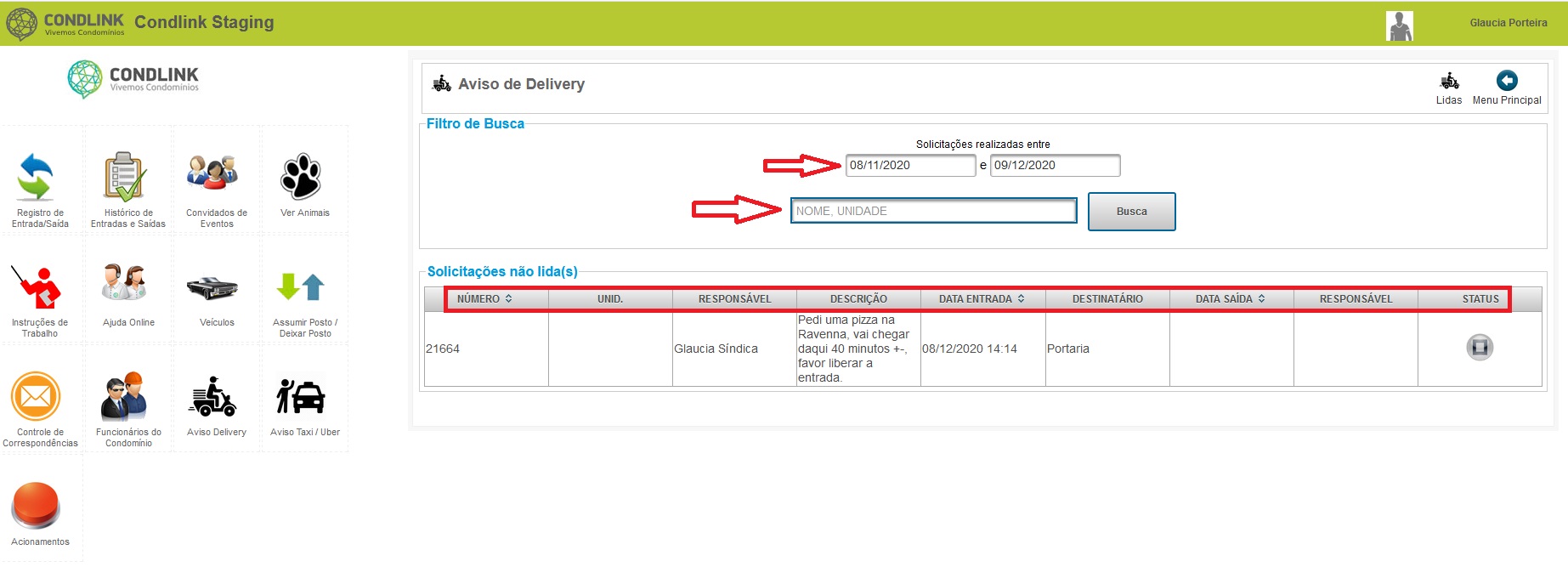Click the red Acionamentos button icon

click(x=36, y=506)
